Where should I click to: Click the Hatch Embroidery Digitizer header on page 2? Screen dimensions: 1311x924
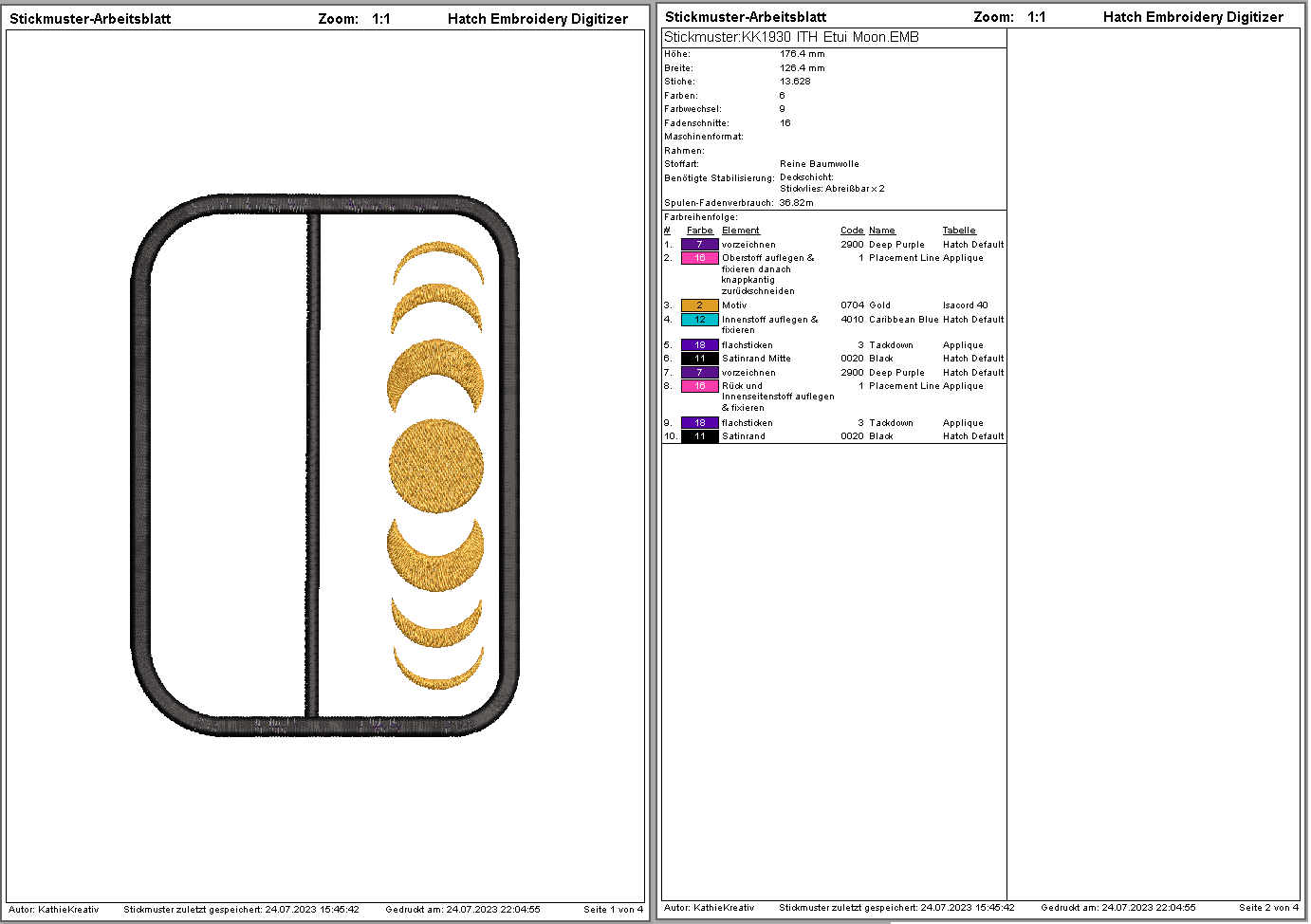pyautogui.click(x=1192, y=17)
